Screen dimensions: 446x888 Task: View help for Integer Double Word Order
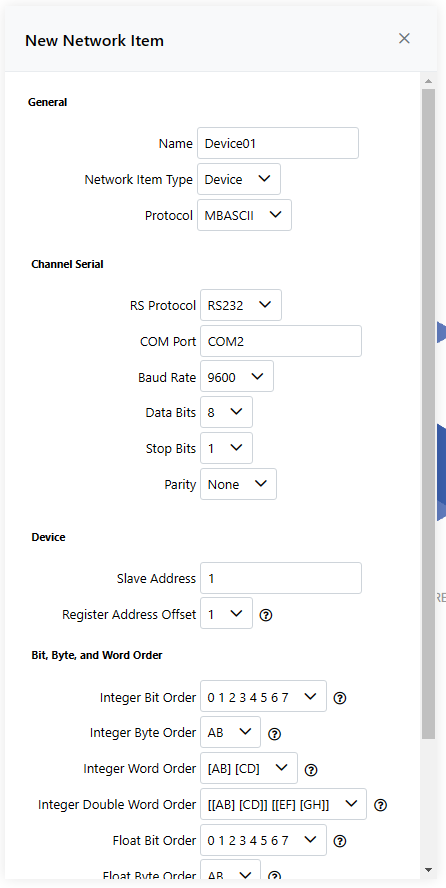point(380,805)
